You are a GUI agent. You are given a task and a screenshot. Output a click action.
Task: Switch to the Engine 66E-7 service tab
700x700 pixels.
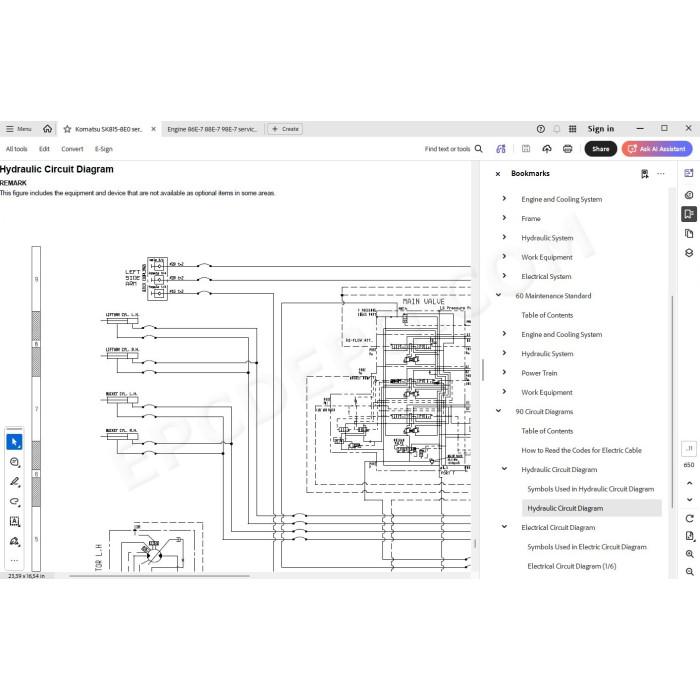212,129
